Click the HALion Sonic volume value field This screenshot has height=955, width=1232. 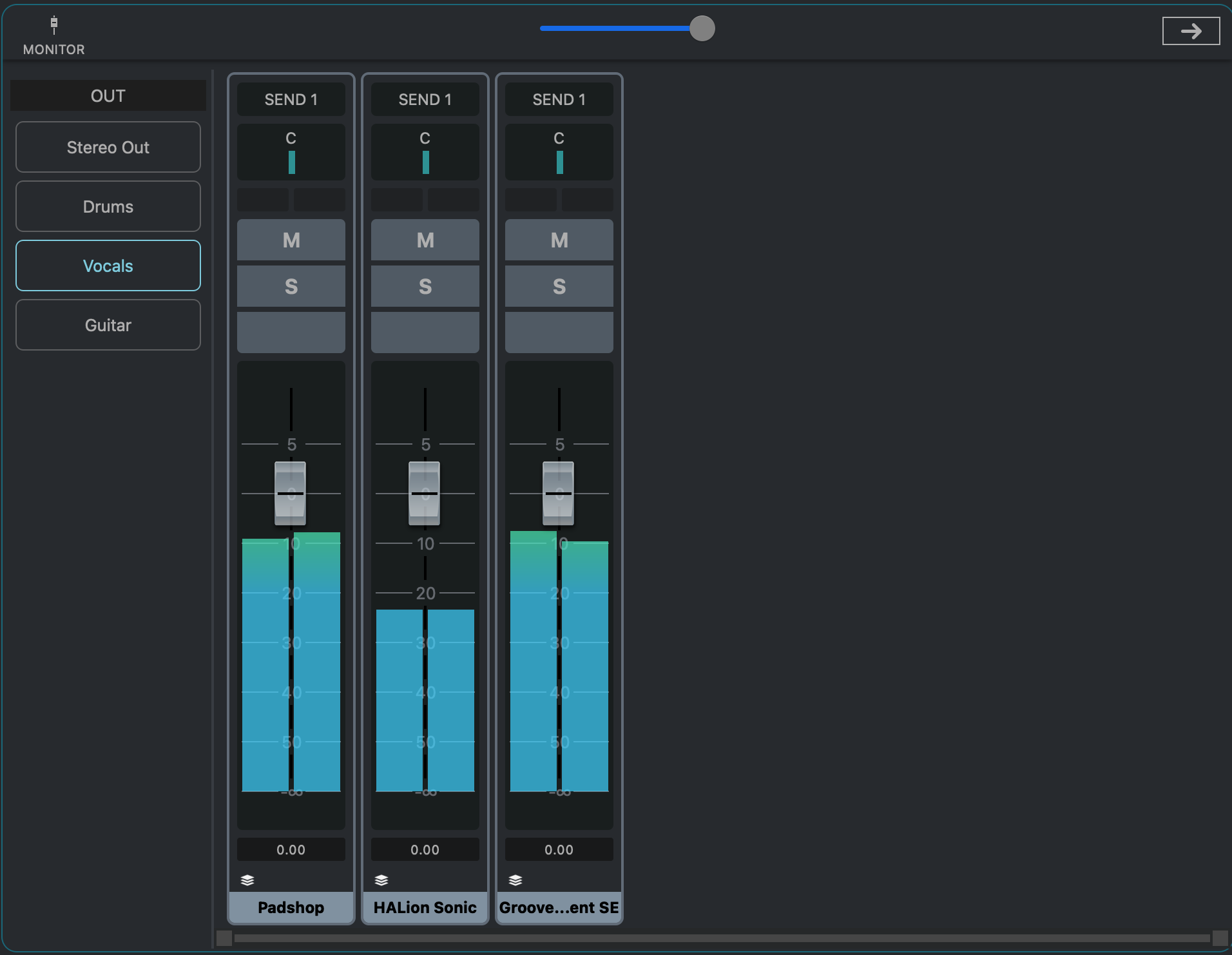[425, 850]
